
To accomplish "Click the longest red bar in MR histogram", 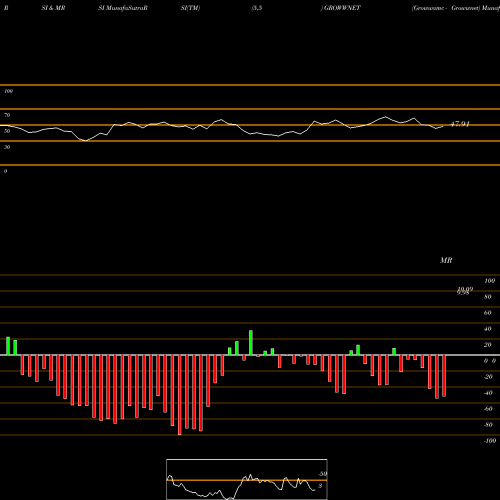I will 180,395.
